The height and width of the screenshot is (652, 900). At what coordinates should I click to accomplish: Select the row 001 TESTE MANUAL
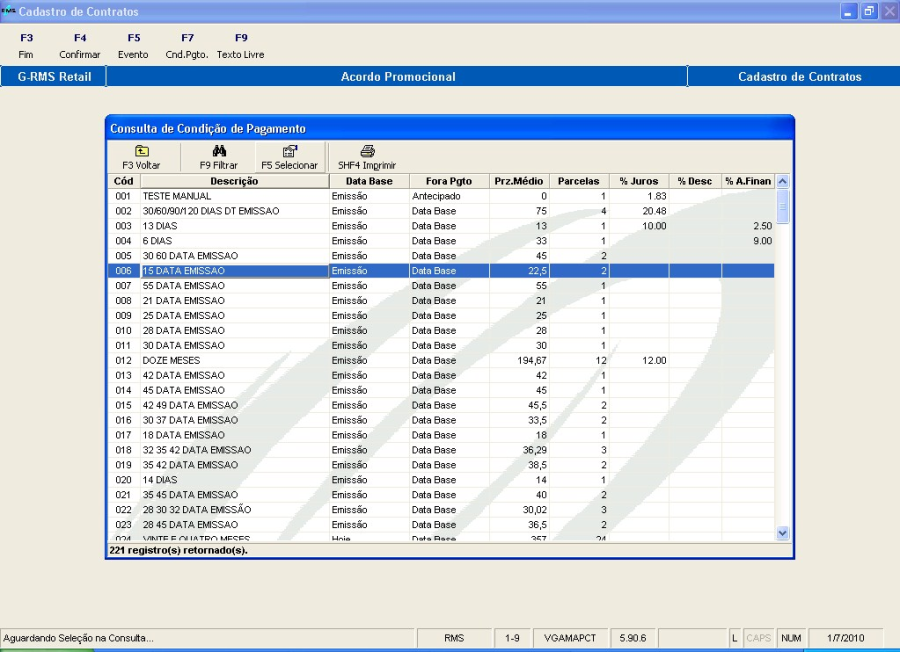tap(177, 196)
